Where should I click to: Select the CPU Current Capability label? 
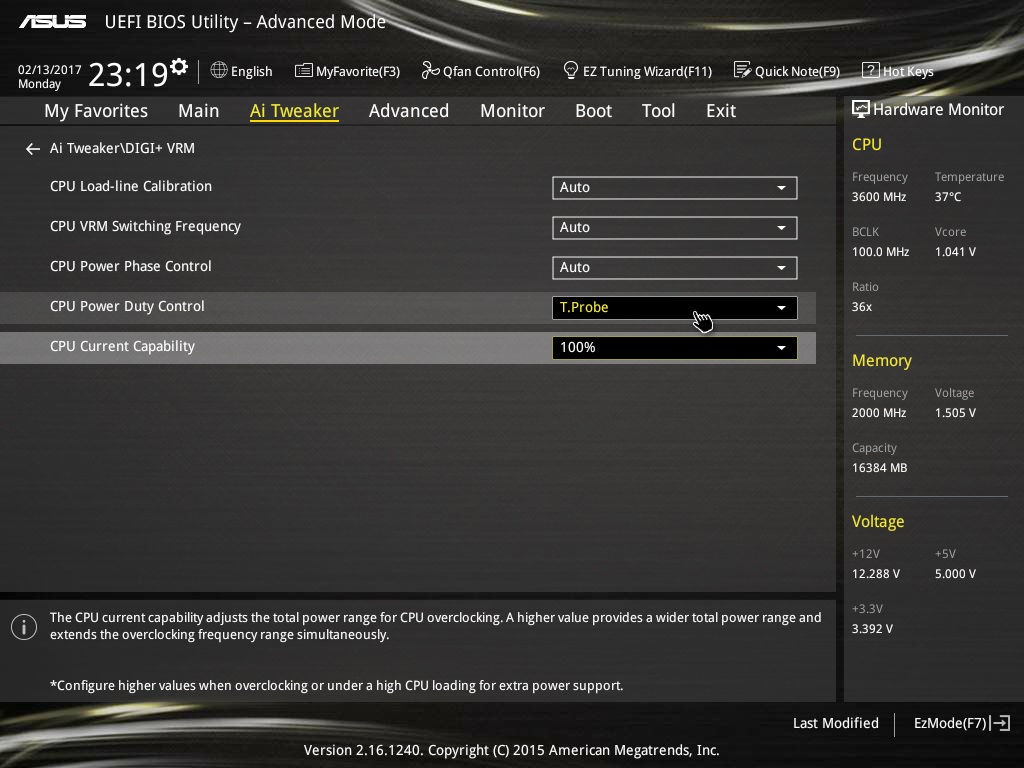pos(122,346)
